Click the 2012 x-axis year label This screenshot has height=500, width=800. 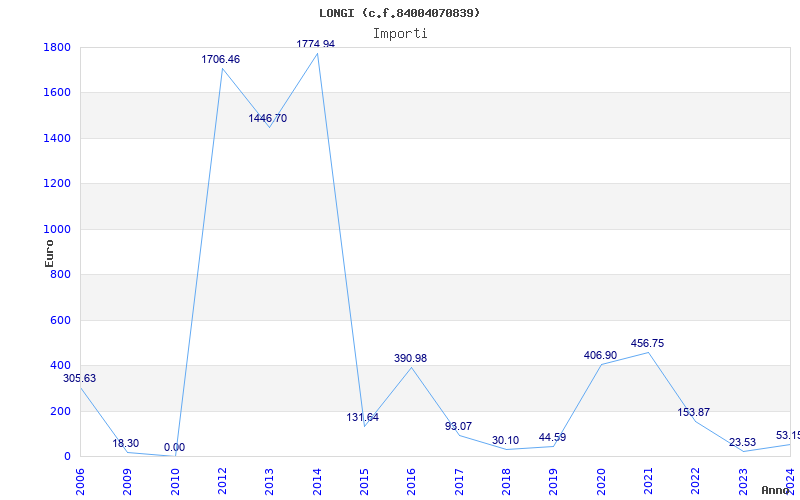click(222, 482)
